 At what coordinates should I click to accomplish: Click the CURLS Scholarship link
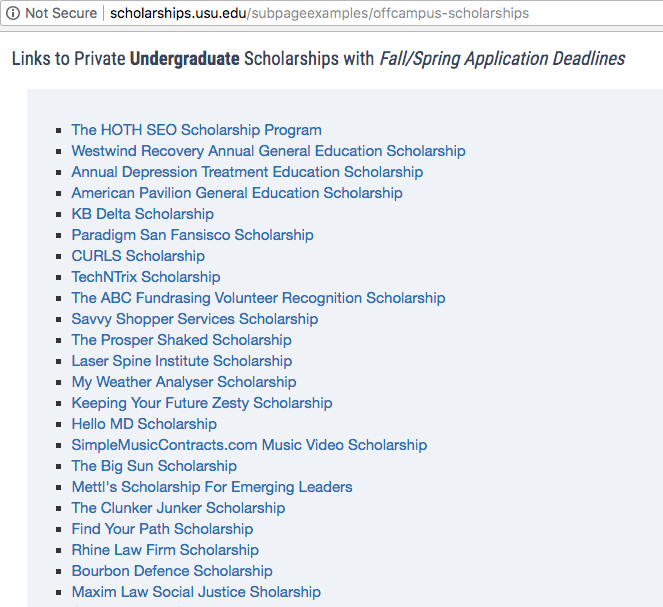tap(138, 256)
